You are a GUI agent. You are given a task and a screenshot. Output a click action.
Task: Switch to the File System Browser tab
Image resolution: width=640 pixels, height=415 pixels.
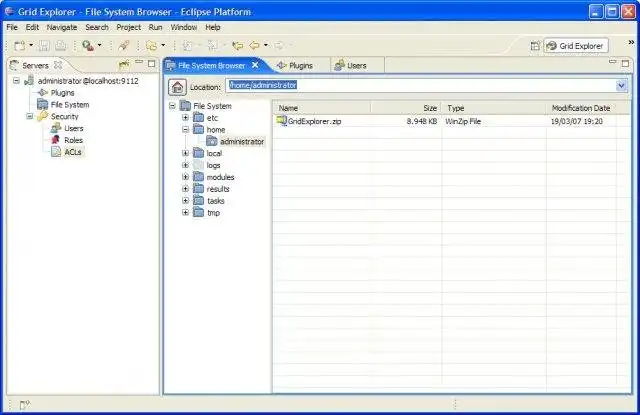tap(211, 66)
